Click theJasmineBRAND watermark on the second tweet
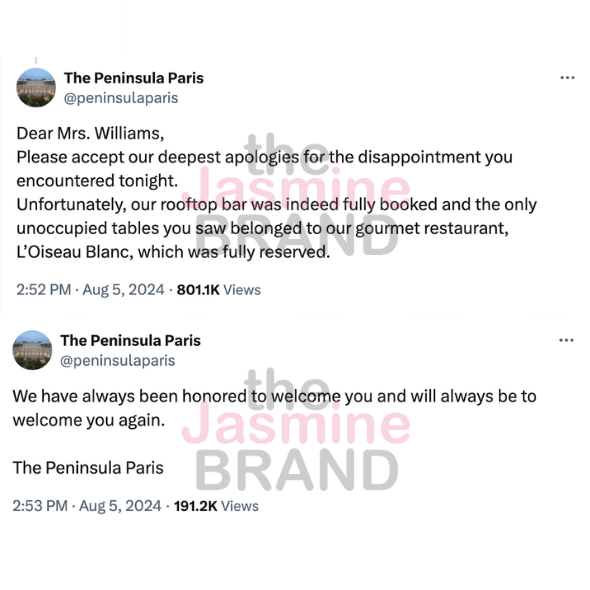590x590 pixels. (x=296, y=430)
